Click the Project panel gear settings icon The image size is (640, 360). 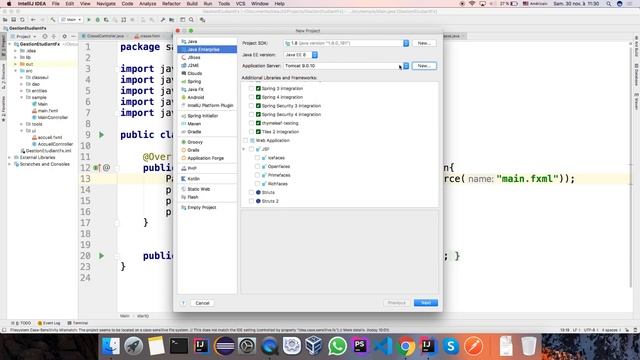coord(64,36)
